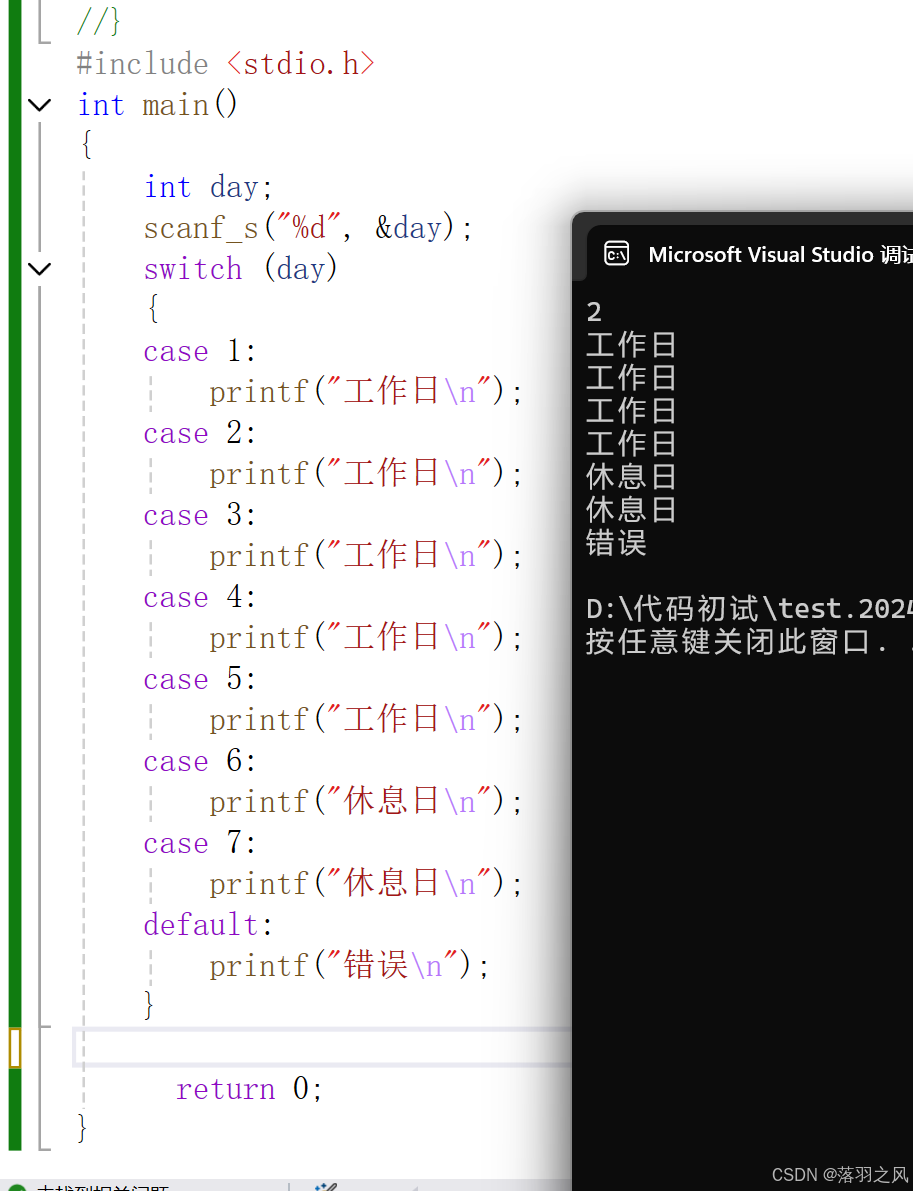Click the input '2' in console output
The height and width of the screenshot is (1191, 913).
pyautogui.click(x=594, y=312)
